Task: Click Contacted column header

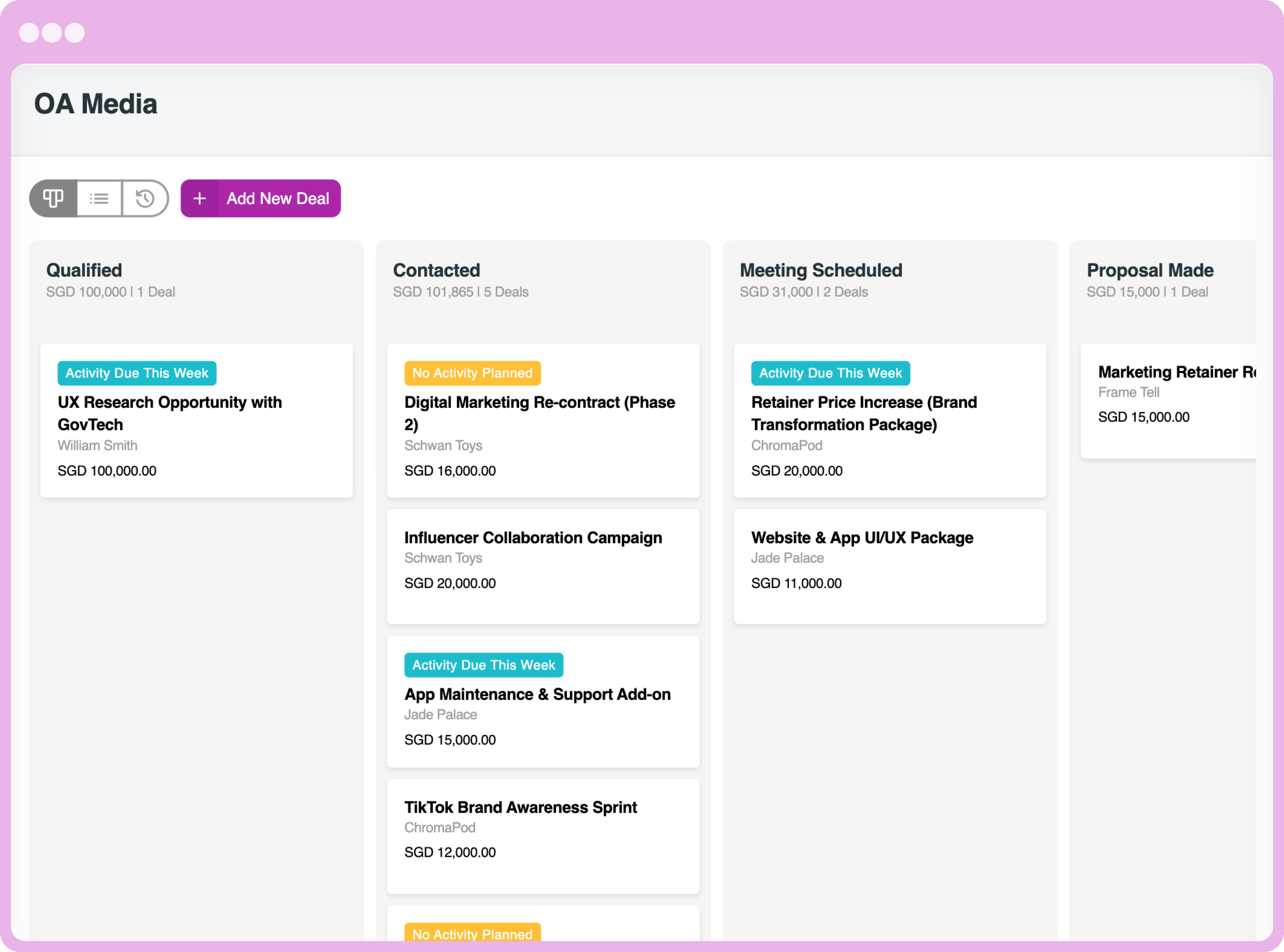Action: (x=436, y=270)
